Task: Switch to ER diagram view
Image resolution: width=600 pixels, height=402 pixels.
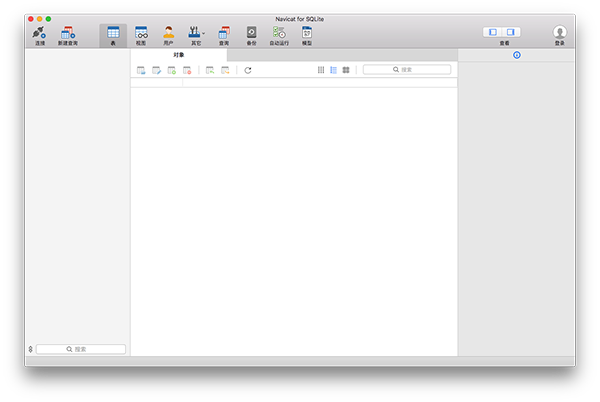Action: pos(346,70)
